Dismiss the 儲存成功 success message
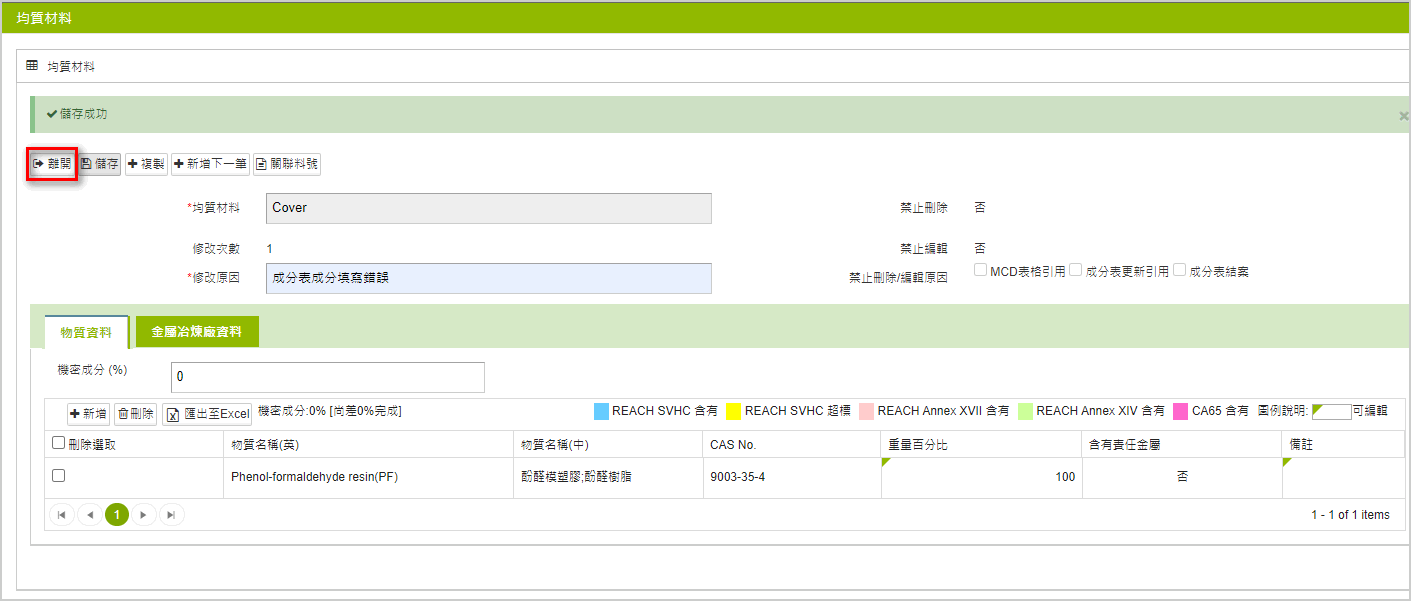 tap(1403, 116)
